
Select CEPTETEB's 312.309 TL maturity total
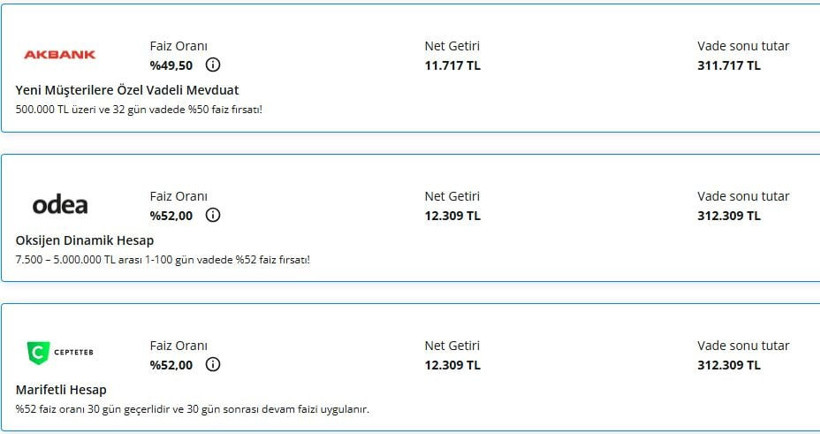728,365
